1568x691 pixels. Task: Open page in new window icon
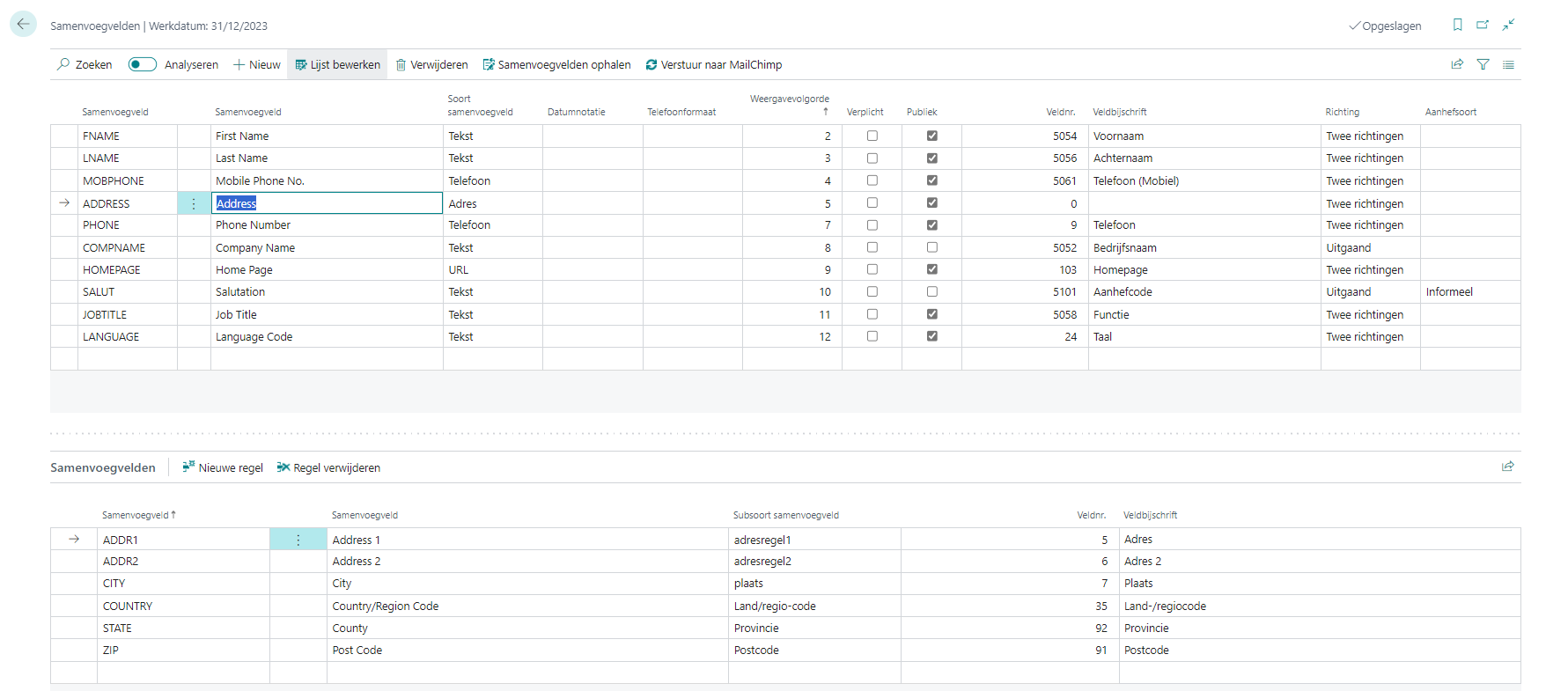click(x=1483, y=25)
